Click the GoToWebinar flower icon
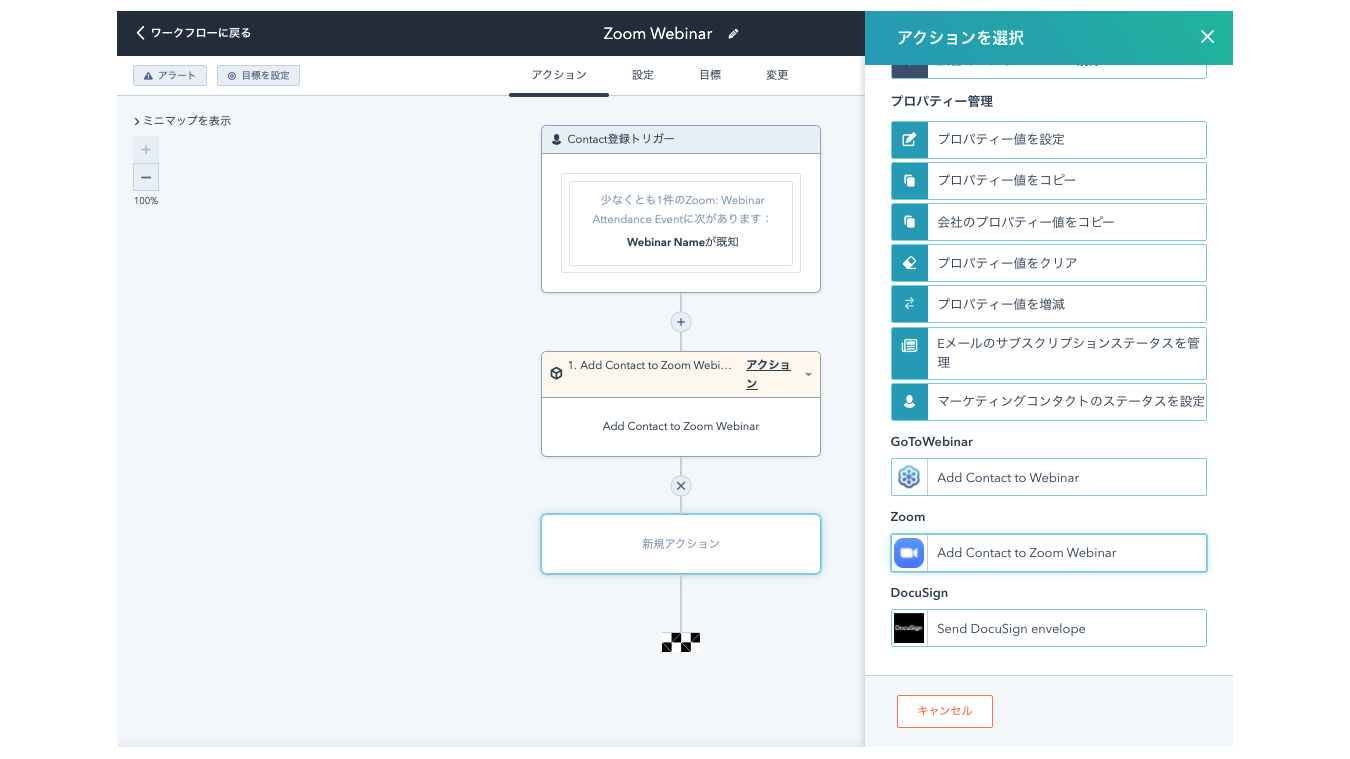Viewport: 1350px width, 759px height. [908, 478]
